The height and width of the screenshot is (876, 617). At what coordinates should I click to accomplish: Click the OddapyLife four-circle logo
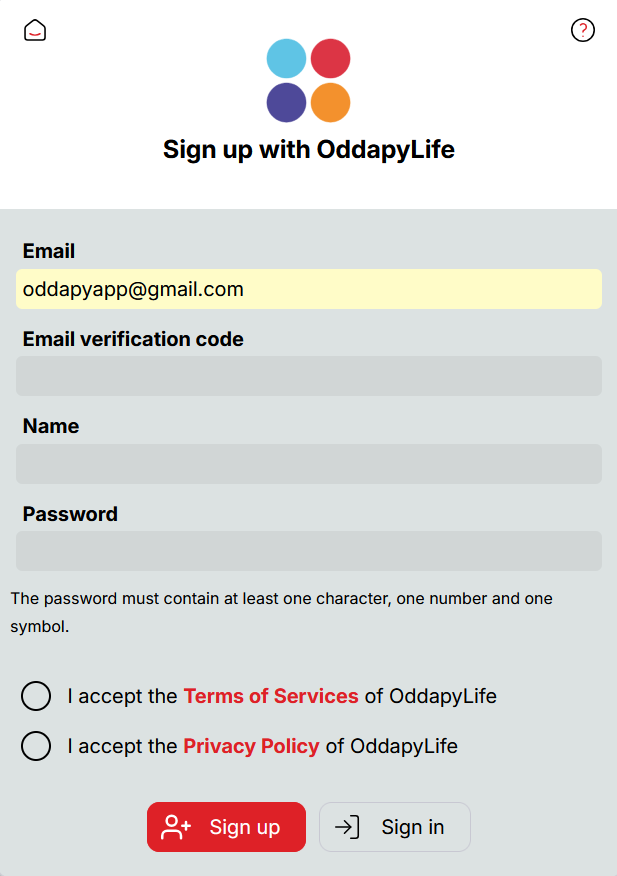click(x=308, y=80)
